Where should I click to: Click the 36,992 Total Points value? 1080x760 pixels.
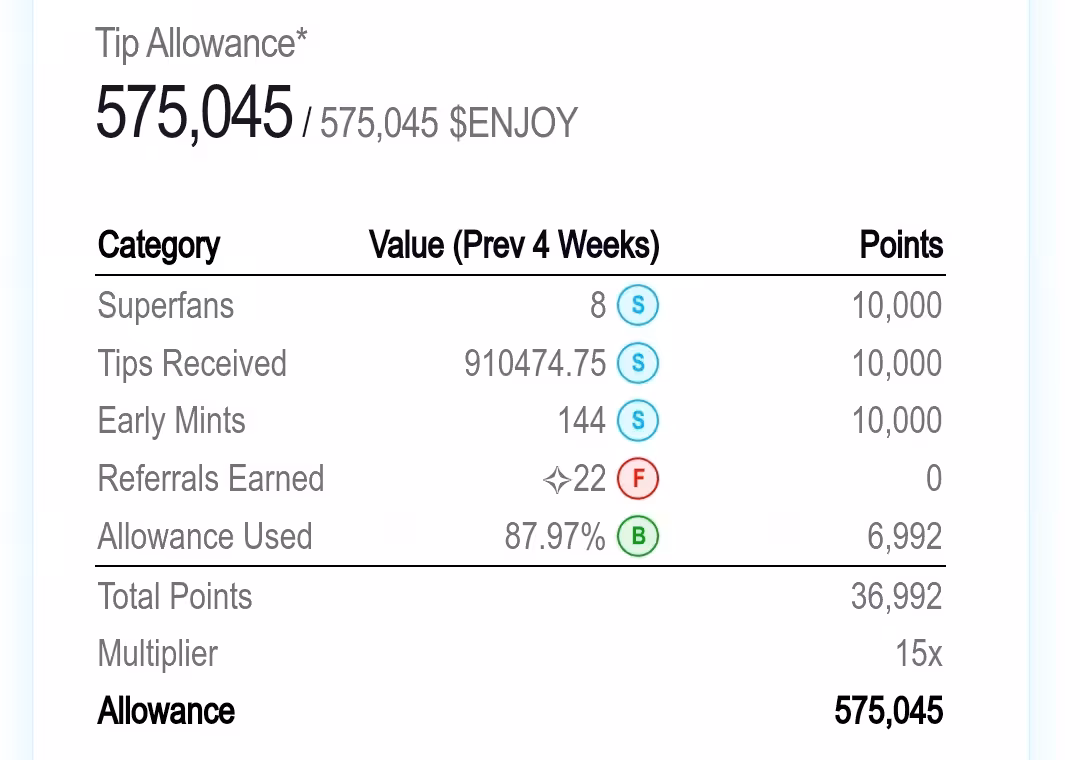point(897,597)
